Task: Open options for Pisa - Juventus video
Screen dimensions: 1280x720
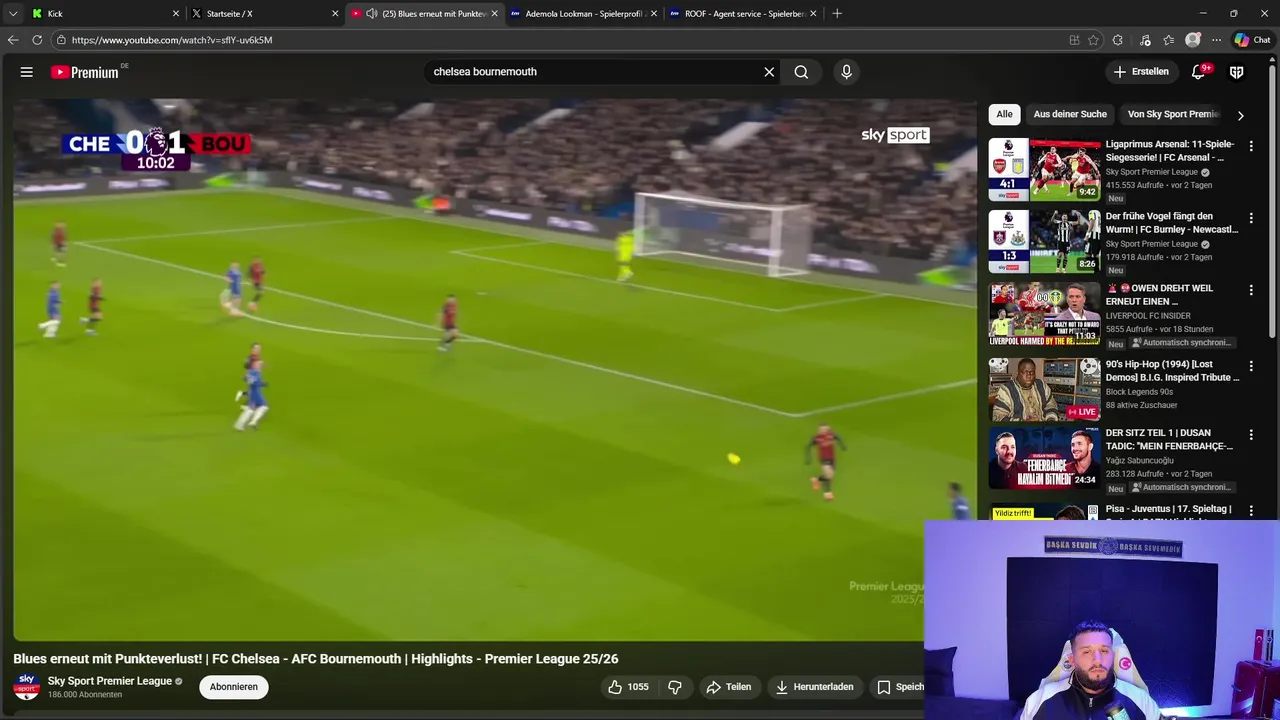Action: [x=1250, y=511]
